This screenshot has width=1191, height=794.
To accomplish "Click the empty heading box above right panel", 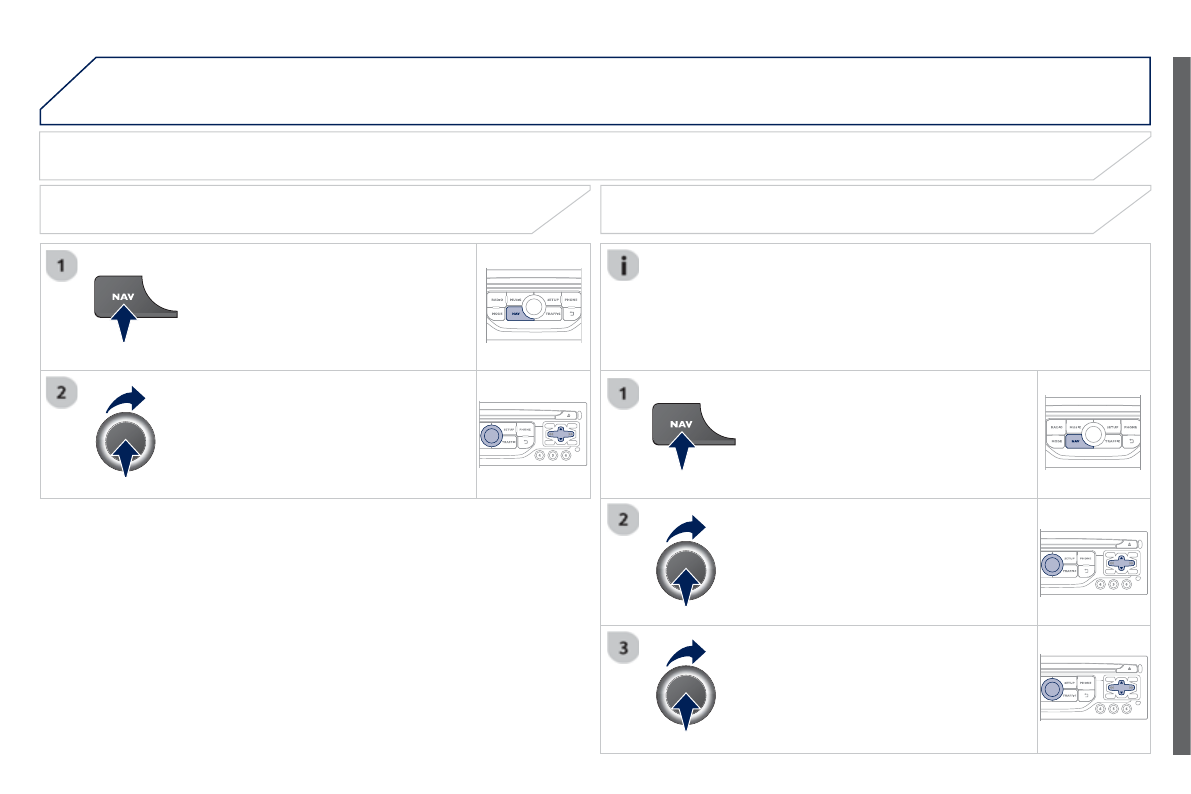I will click(870, 209).
